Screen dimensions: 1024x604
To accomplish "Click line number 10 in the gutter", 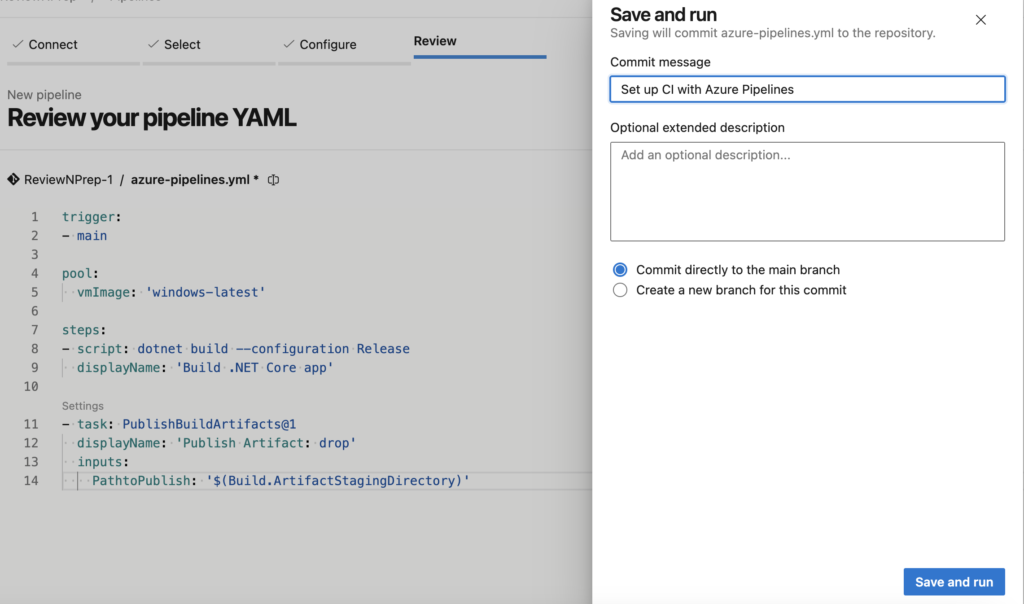I will 31,387.
